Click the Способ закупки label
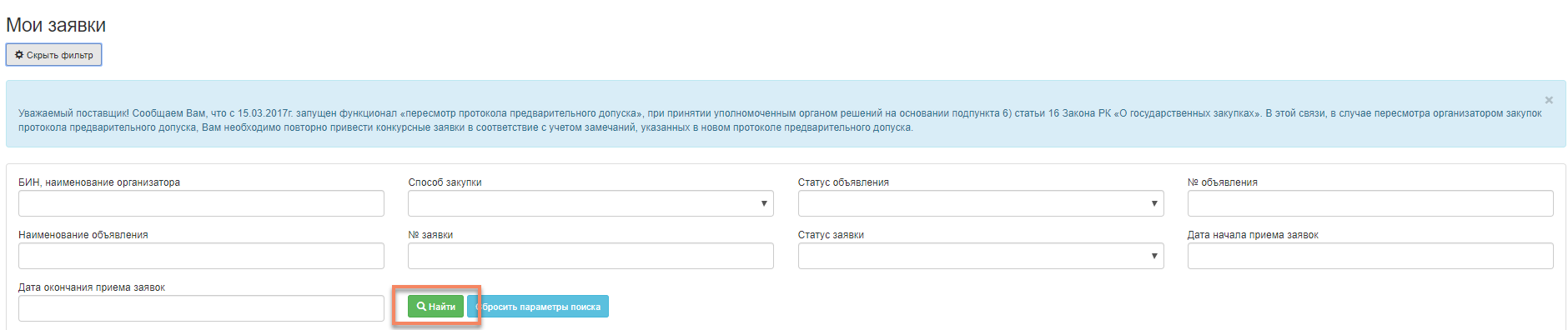This screenshot has height=330, width=1568. (x=445, y=182)
